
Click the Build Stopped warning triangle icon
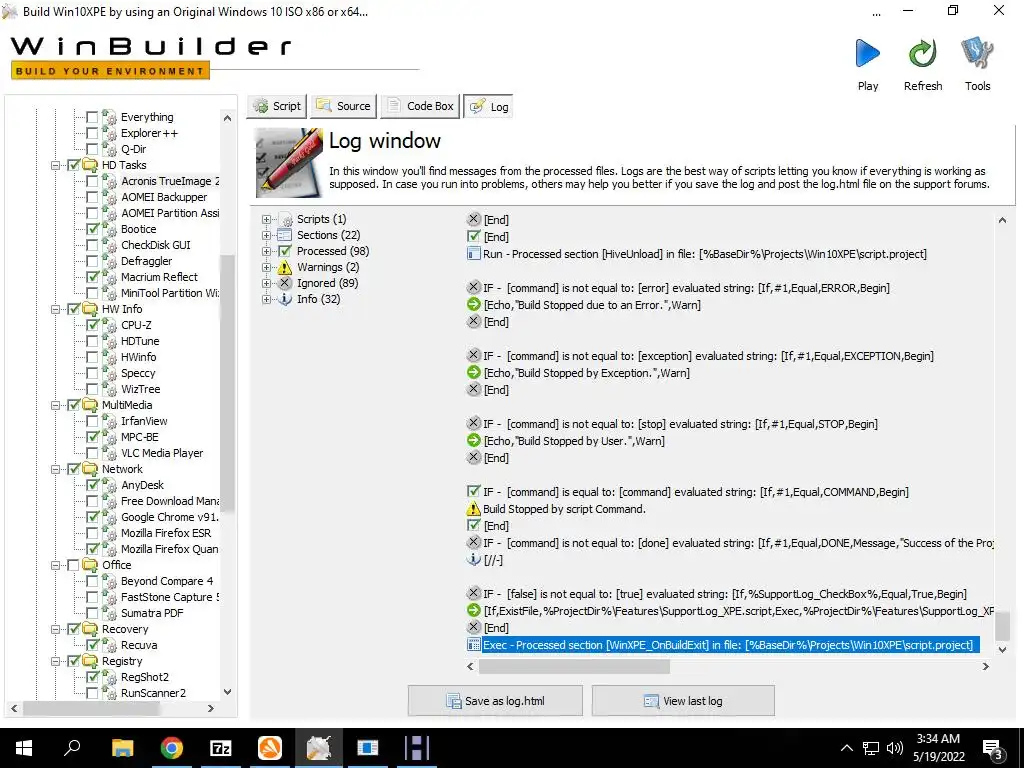[474, 509]
